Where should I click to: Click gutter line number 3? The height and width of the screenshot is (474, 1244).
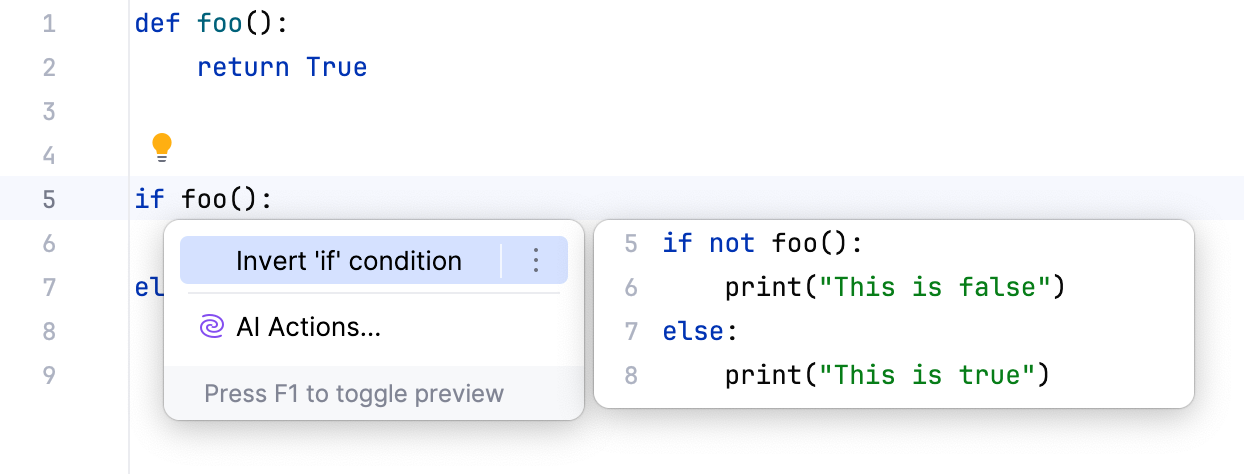point(49,111)
